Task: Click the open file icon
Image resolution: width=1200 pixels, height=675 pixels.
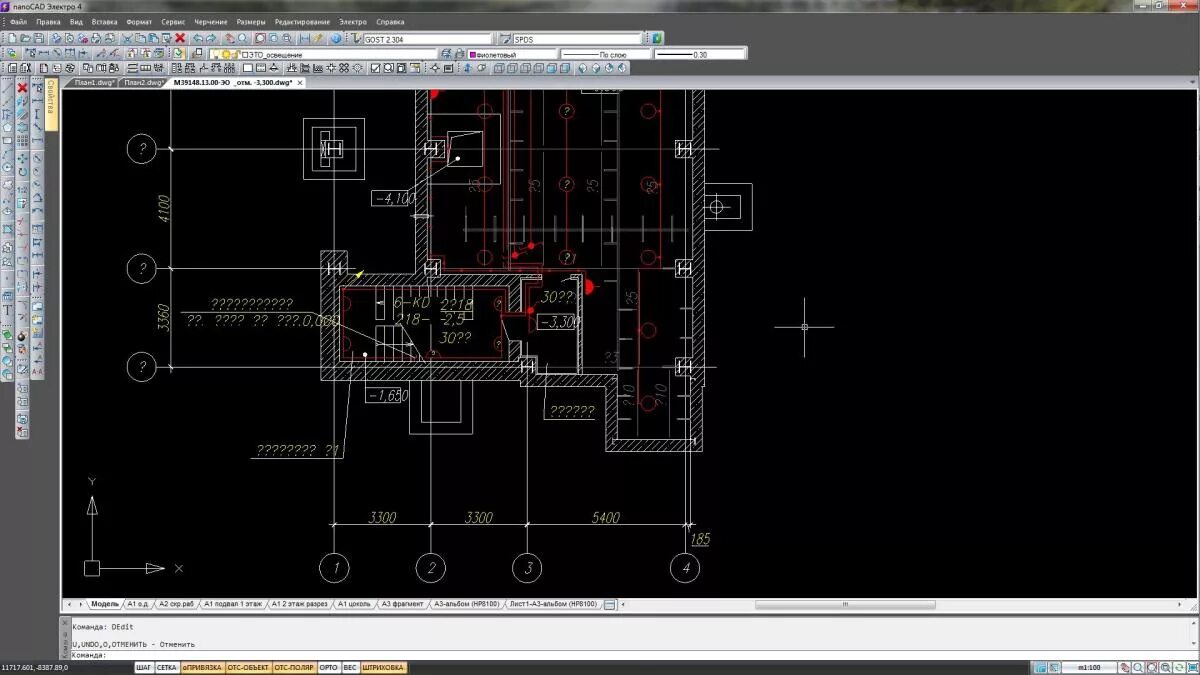Action: click(x=25, y=38)
